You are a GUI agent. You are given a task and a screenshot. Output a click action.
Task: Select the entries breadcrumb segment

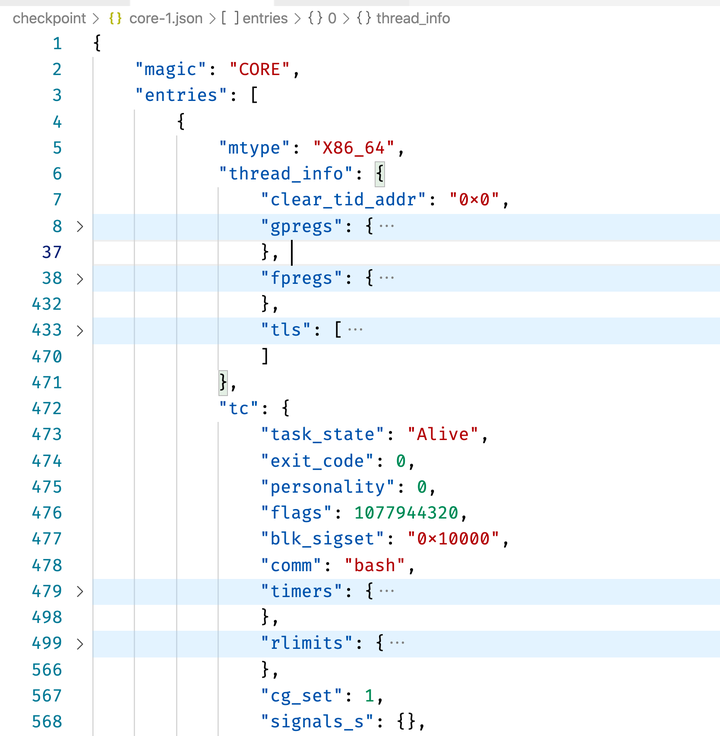pyautogui.click(x=265, y=18)
